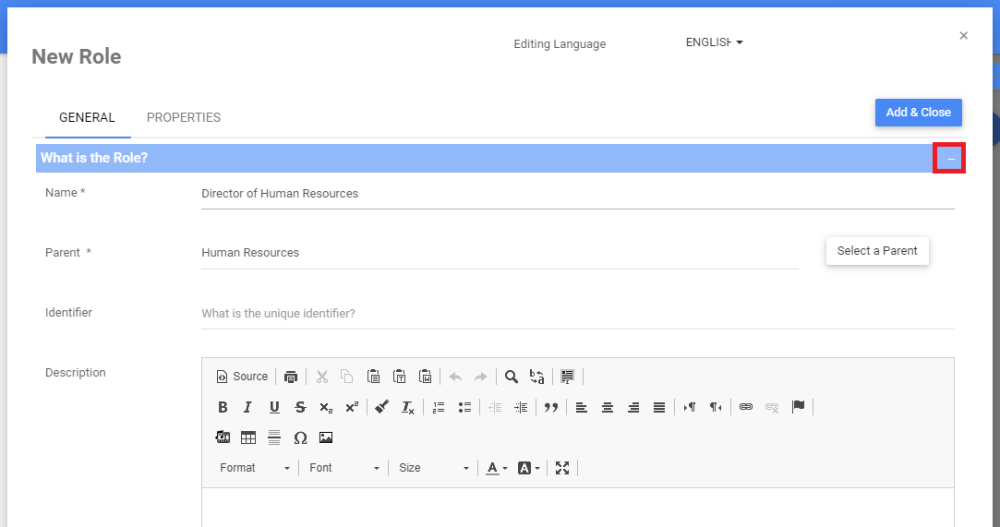The height and width of the screenshot is (527, 1000).
Task: Click the Block Quote icon
Action: pyautogui.click(x=551, y=407)
